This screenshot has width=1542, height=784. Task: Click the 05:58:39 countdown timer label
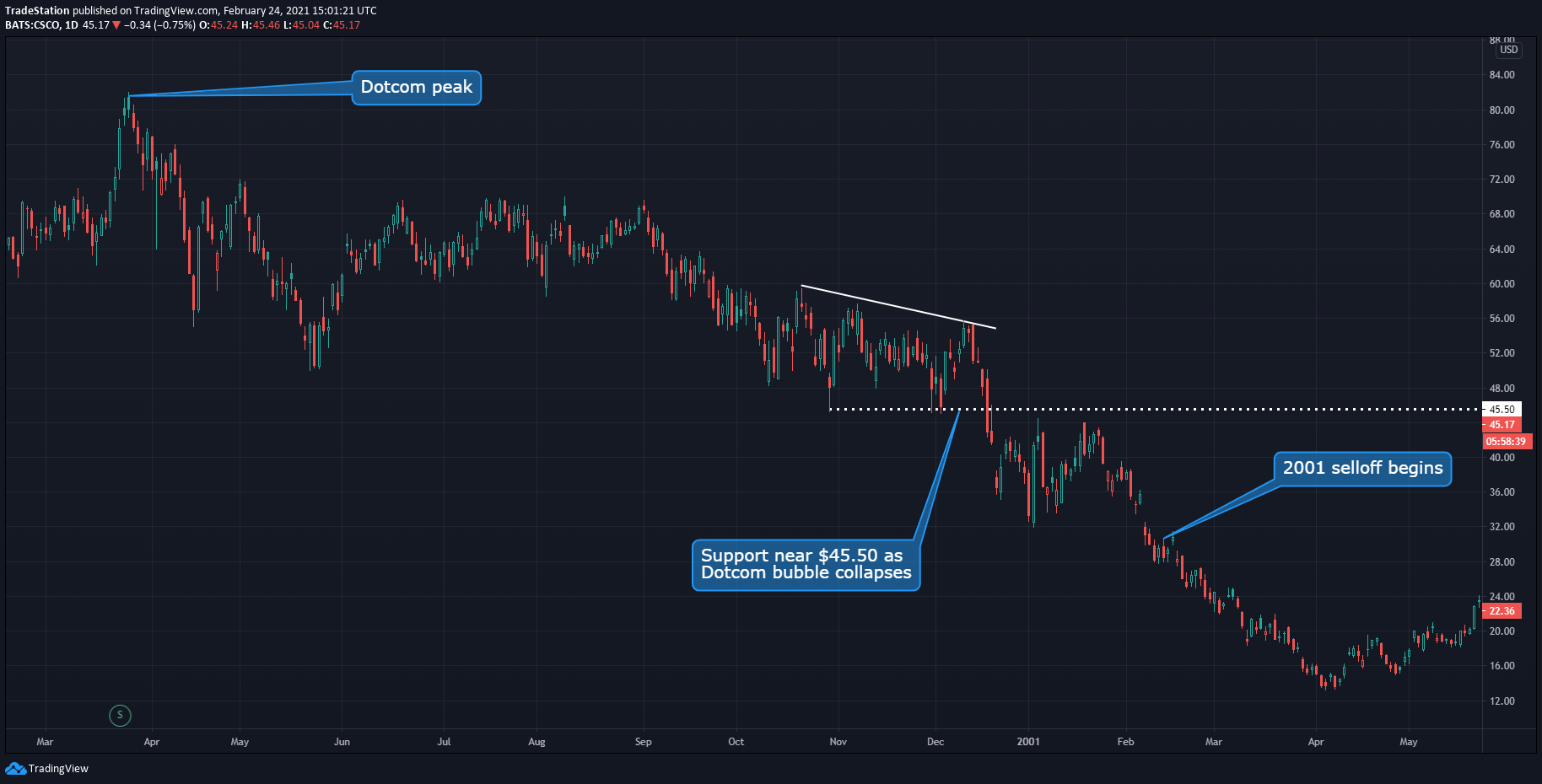1506,441
